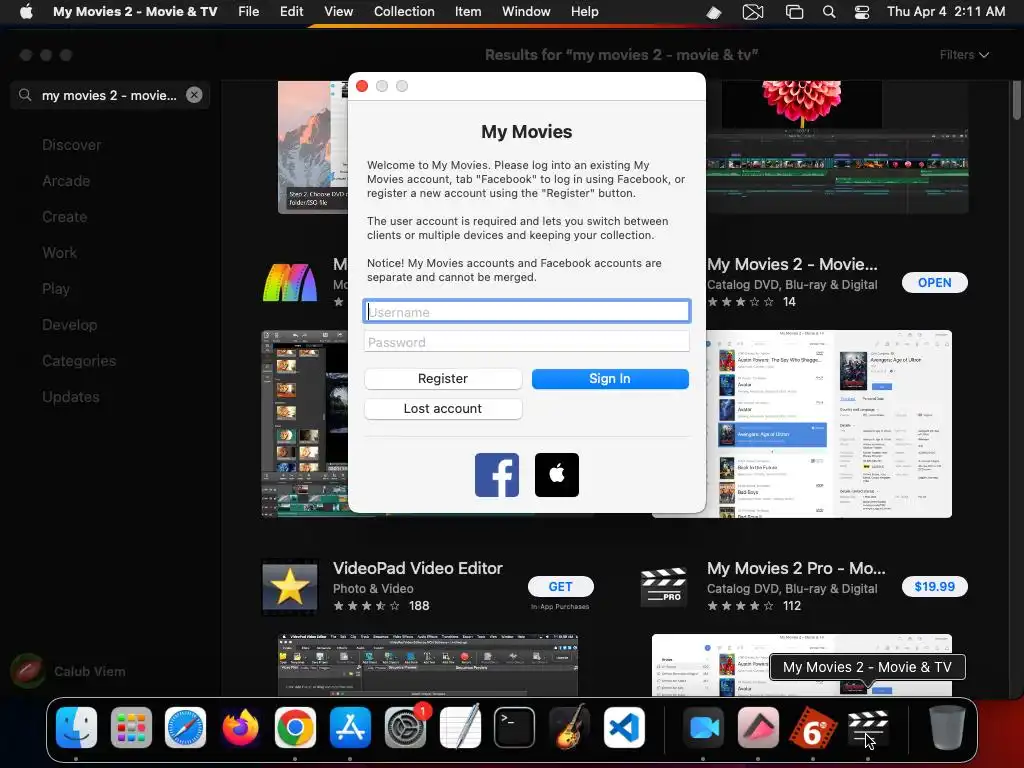
Task: Open Visual Studio Code from the Dock
Action: point(624,727)
